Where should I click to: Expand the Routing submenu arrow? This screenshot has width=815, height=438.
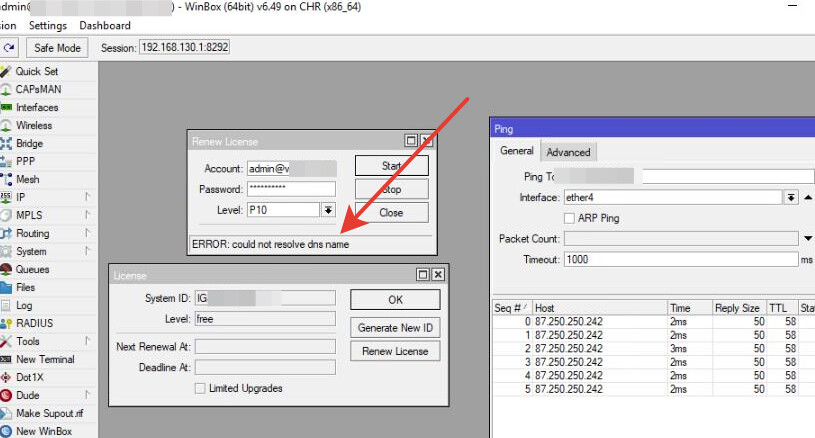(x=87, y=233)
